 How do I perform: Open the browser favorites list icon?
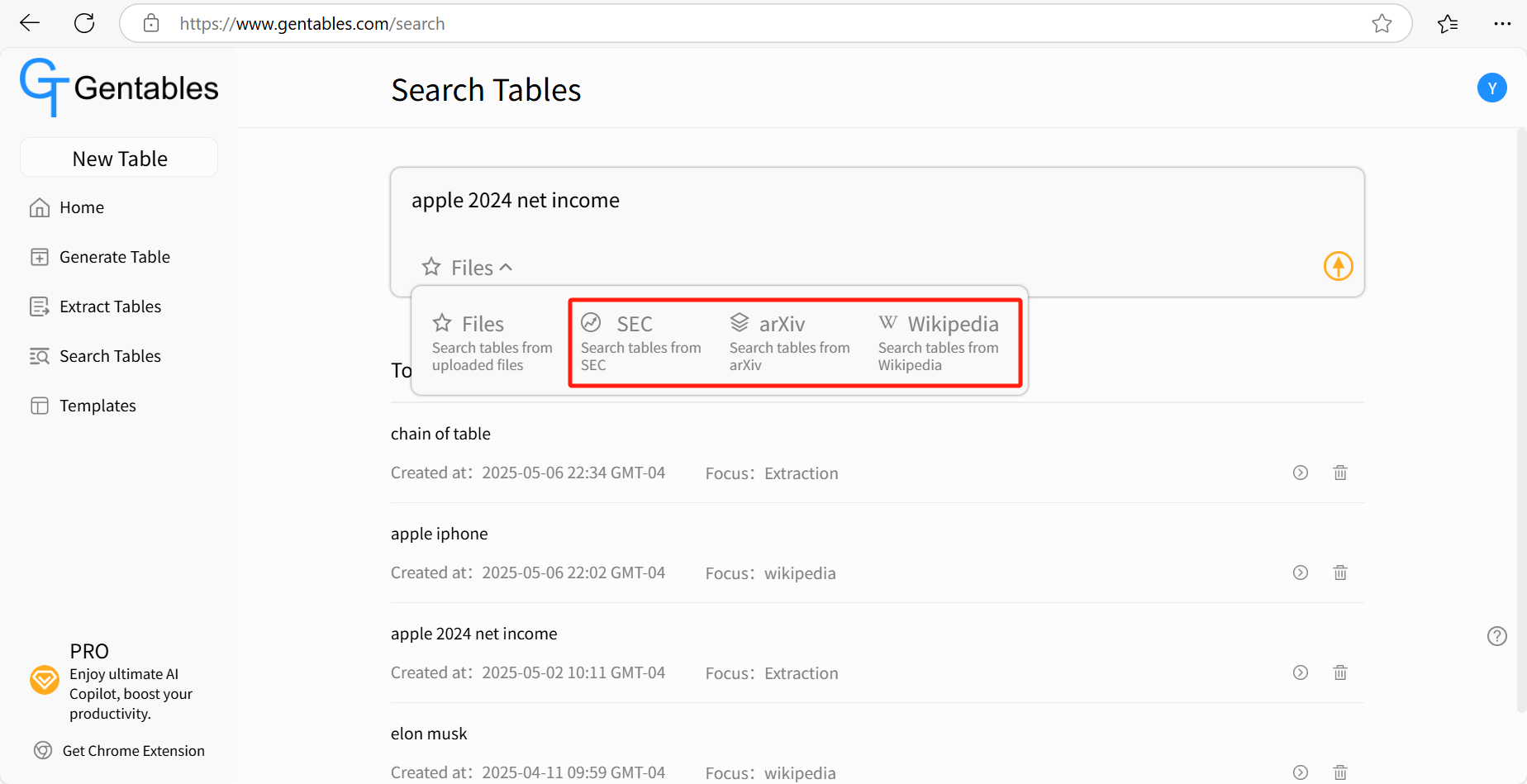pyautogui.click(x=1448, y=23)
